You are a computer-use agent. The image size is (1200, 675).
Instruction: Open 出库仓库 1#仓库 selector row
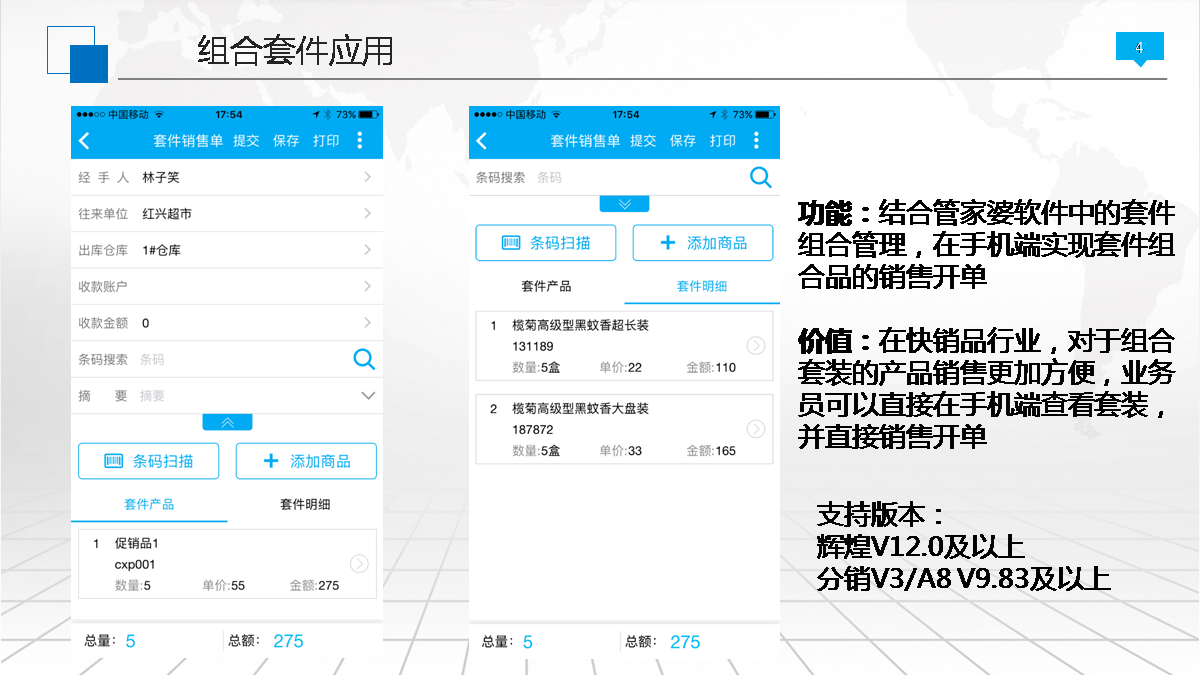coord(226,250)
